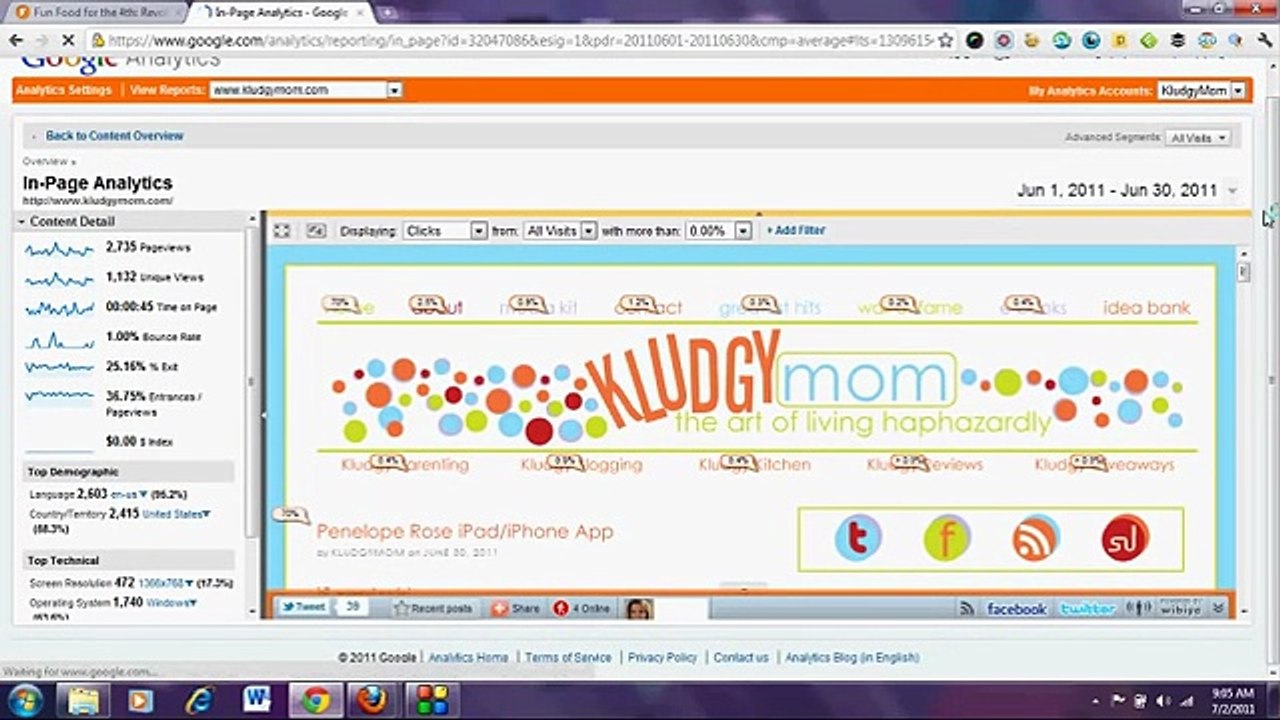The width and height of the screenshot is (1280, 720).
Task: Open the Chrome wrench settings menu
Action: (1264, 41)
